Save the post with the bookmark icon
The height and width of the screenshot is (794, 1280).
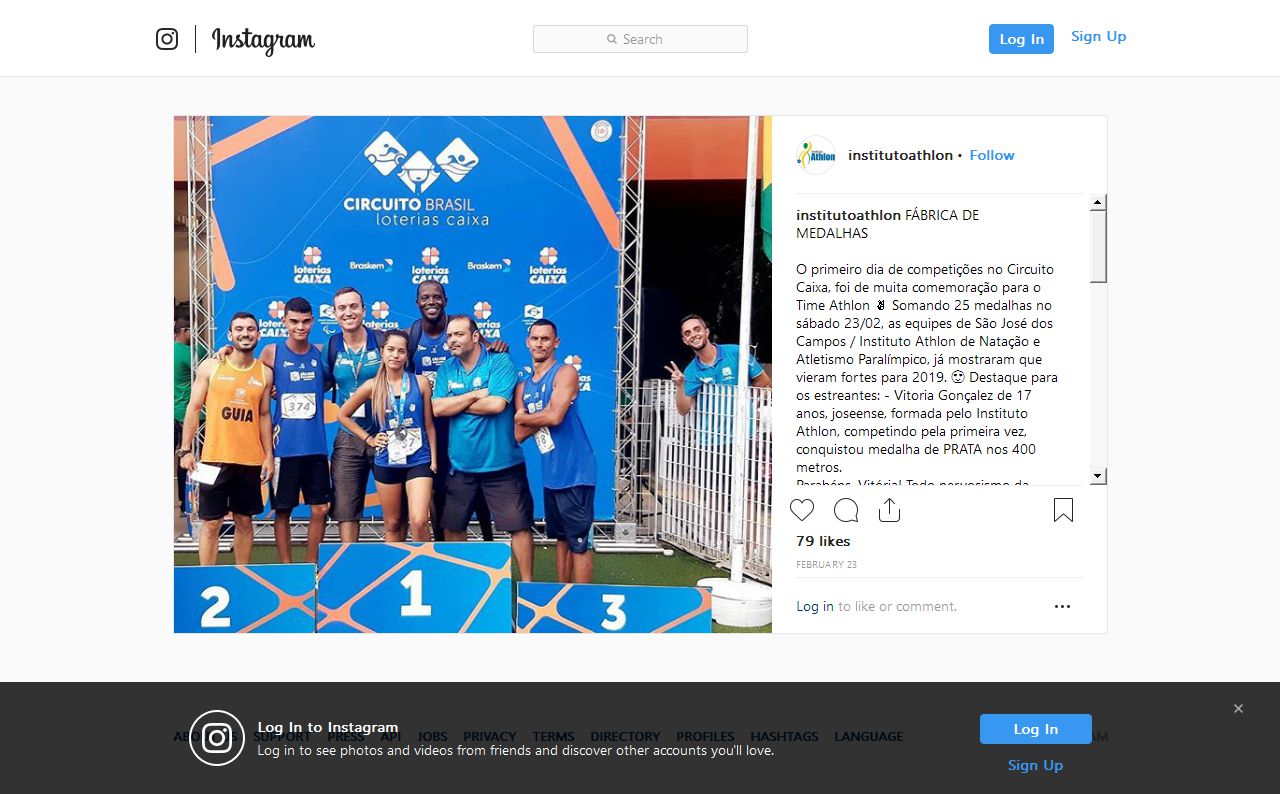point(1063,510)
